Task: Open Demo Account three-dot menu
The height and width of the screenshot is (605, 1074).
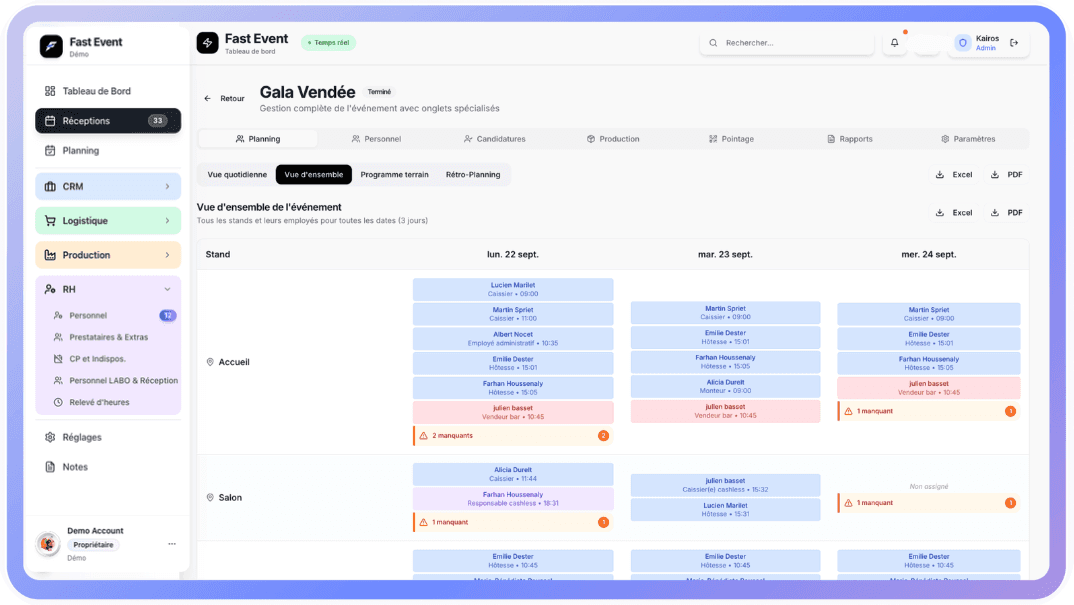Action: pos(172,544)
